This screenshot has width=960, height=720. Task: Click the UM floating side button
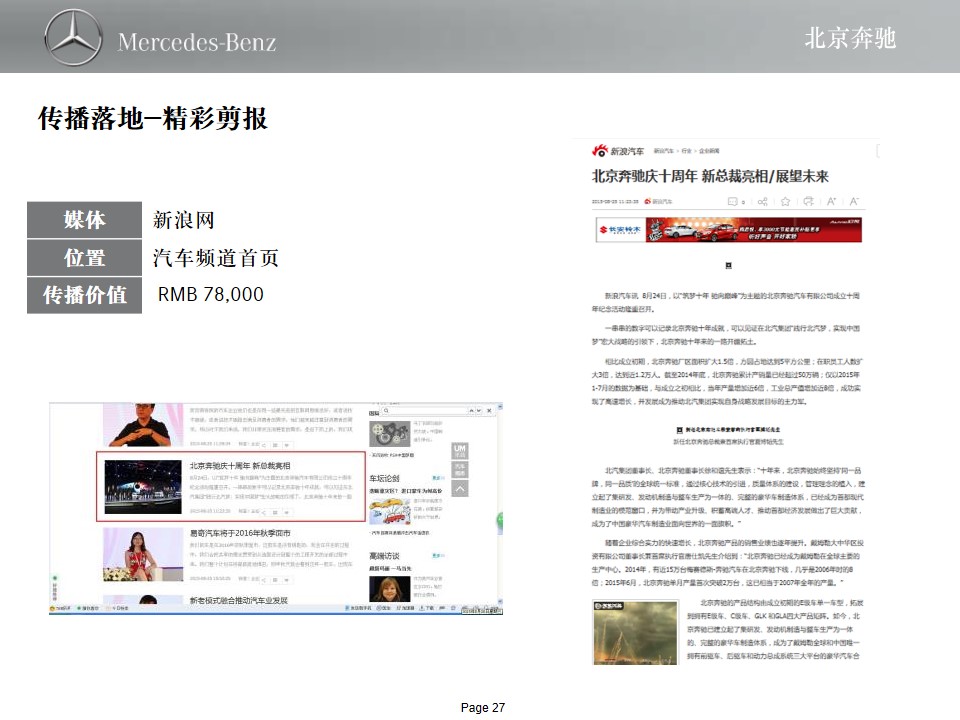click(460, 451)
